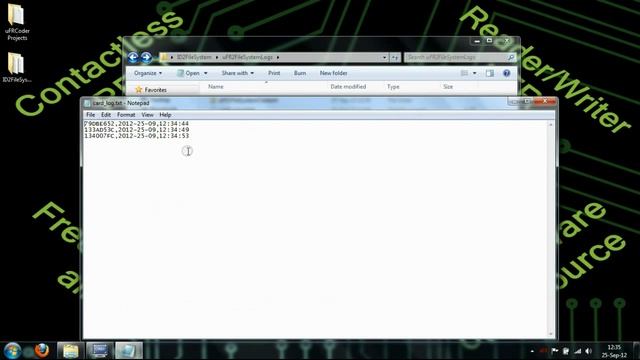This screenshot has height=360, width=640.
Task: Expand the Open button arrow in Explorer
Action: tap(205, 73)
